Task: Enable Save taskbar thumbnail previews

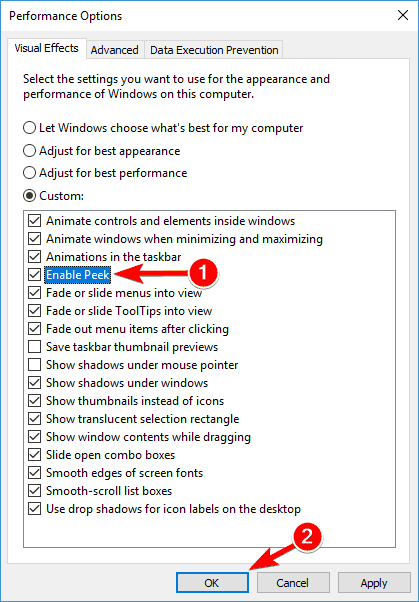Action: click(x=35, y=347)
